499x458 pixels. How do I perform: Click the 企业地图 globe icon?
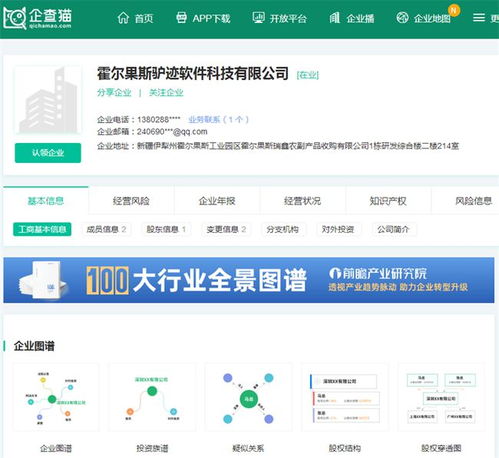[x=402, y=18]
